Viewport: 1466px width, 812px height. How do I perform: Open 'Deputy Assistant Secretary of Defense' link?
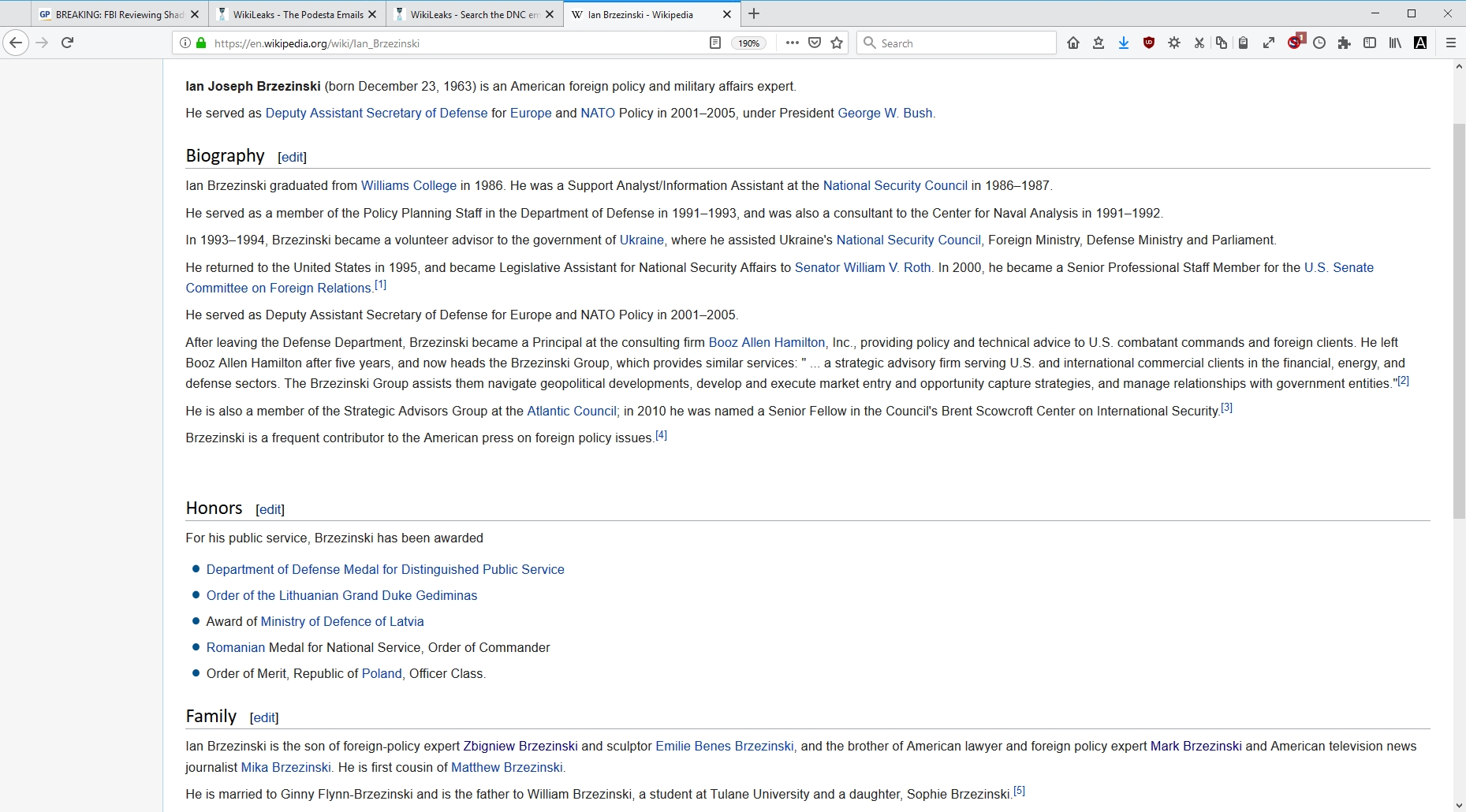[376, 113]
